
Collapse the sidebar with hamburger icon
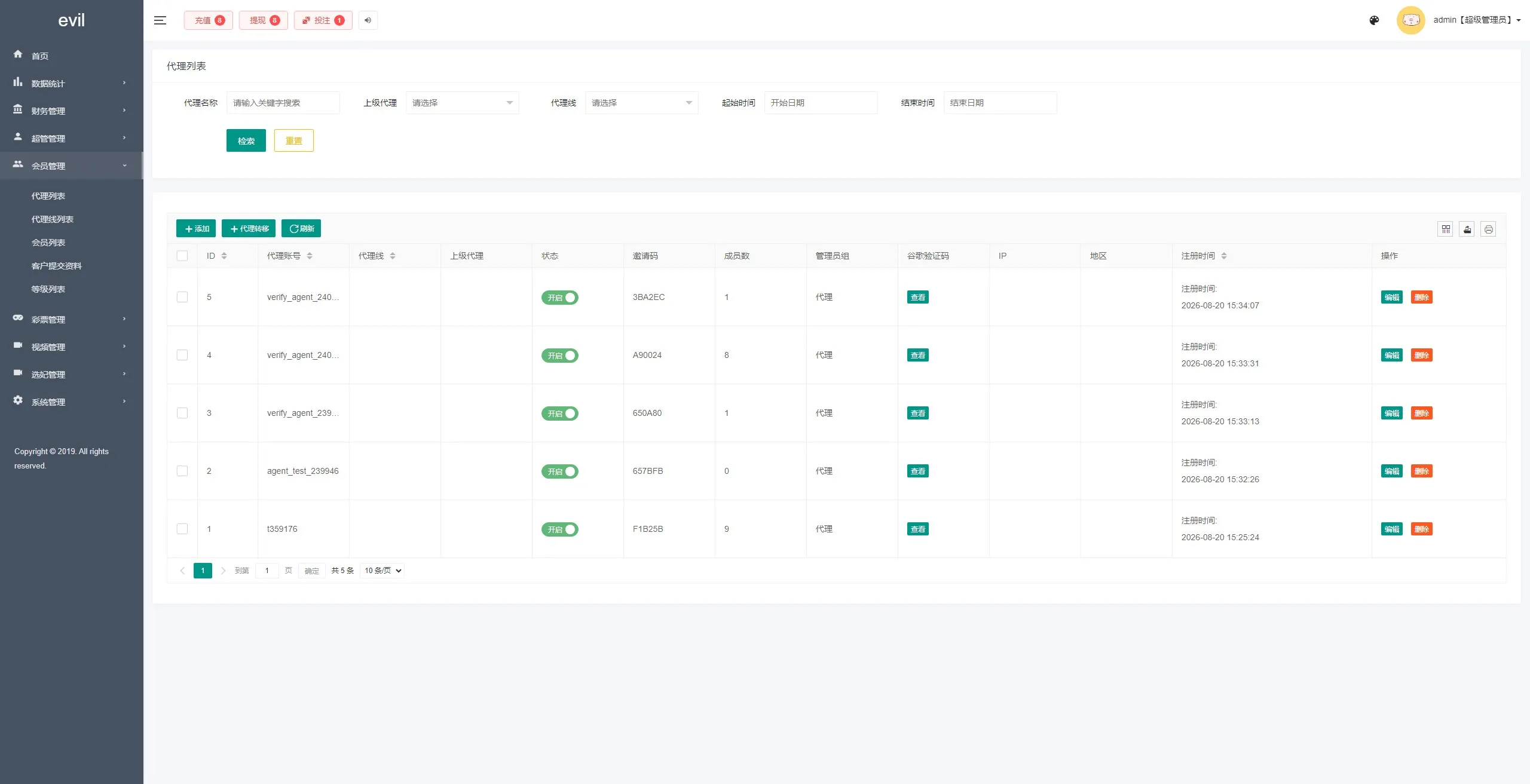click(x=160, y=20)
